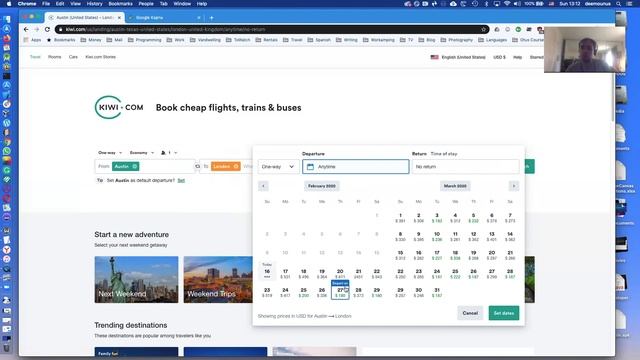The width and height of the screenshot is (640, 360).
Task: Remove Austin tag from From field
Action: pyautogui.click(x=135, y=167)
